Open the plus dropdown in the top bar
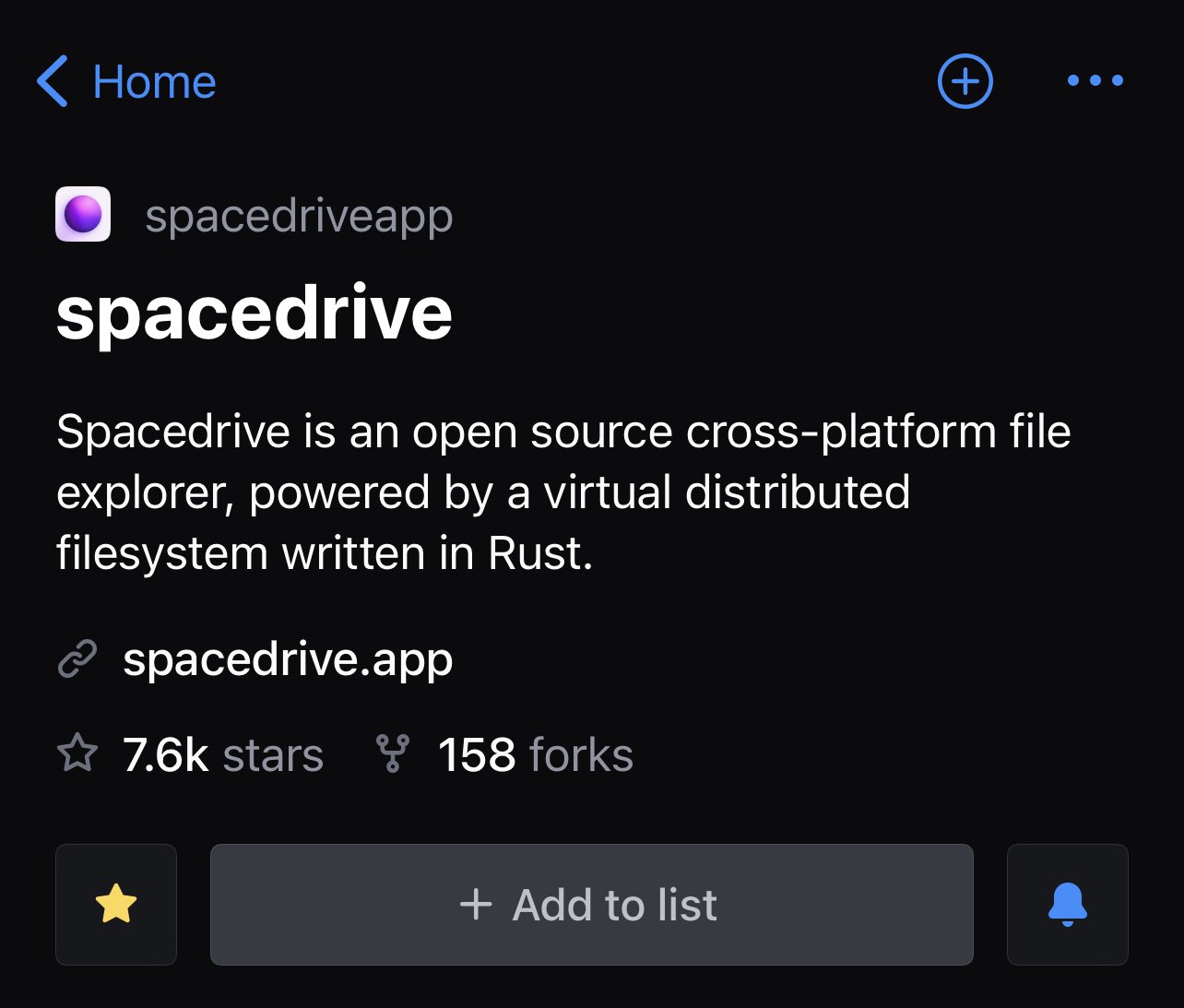Screen dimensions: 1184x1008 965,81
